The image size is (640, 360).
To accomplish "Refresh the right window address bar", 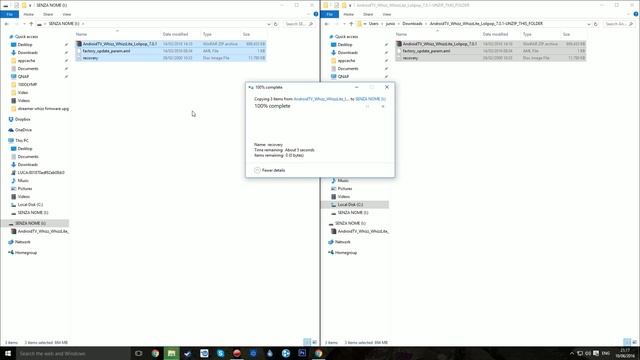I will click(596, 24).
